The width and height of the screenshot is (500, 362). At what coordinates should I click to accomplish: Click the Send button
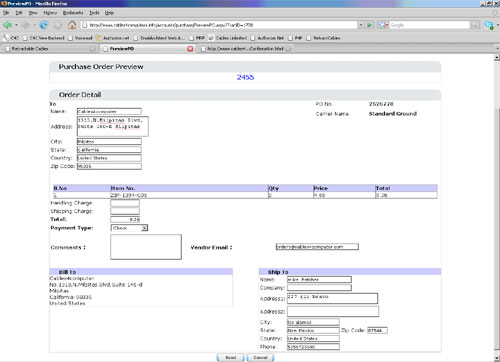[231, 358]
